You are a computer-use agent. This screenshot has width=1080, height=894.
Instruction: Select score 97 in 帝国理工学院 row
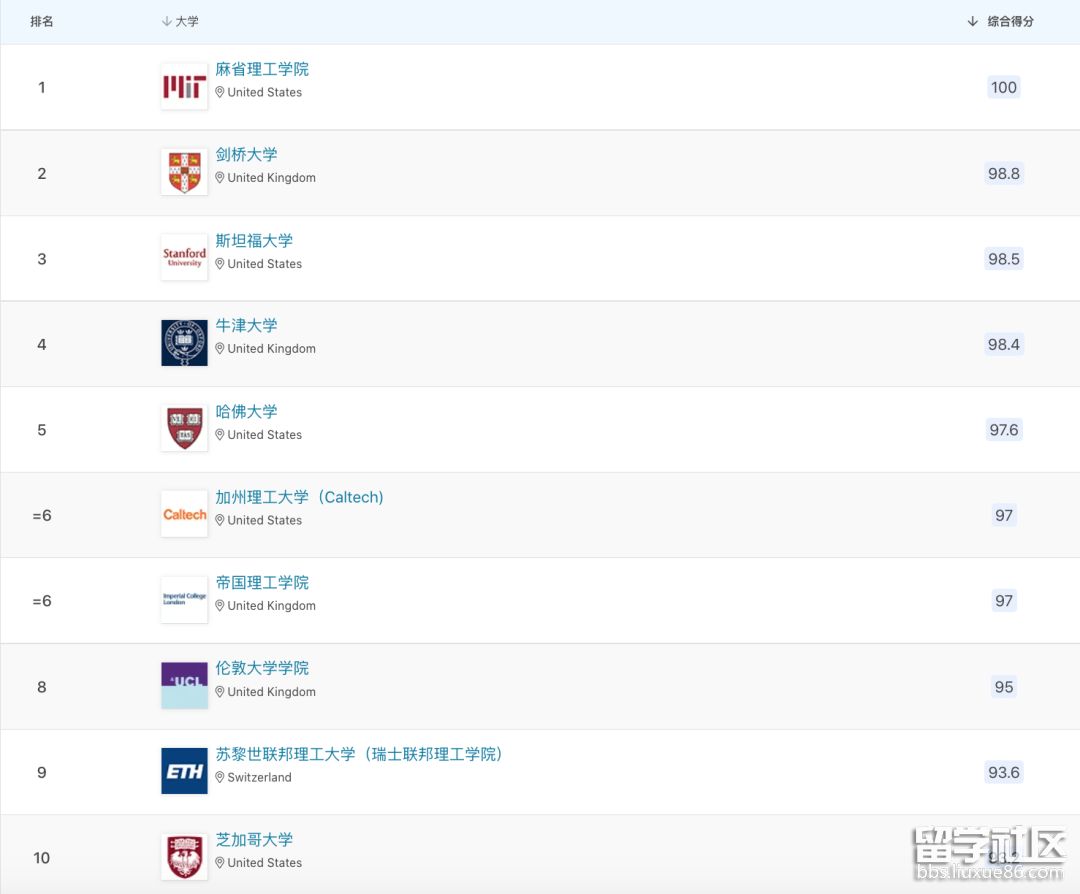pyautogui.click(x=1004, y=601)
